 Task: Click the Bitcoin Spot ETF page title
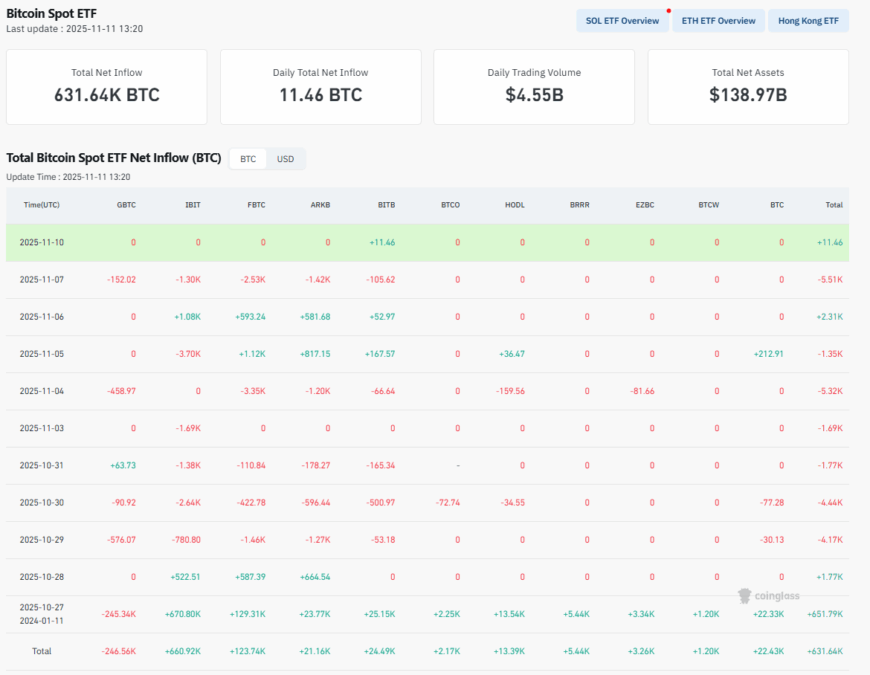click(x=51, y=13)
